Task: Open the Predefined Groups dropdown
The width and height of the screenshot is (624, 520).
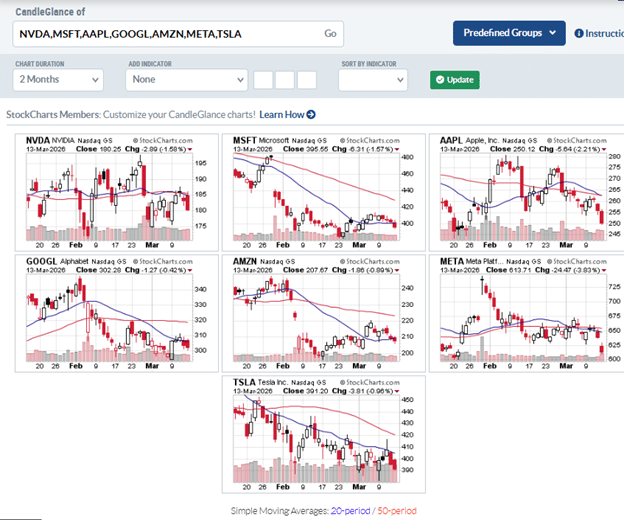Action: point(508,33)
